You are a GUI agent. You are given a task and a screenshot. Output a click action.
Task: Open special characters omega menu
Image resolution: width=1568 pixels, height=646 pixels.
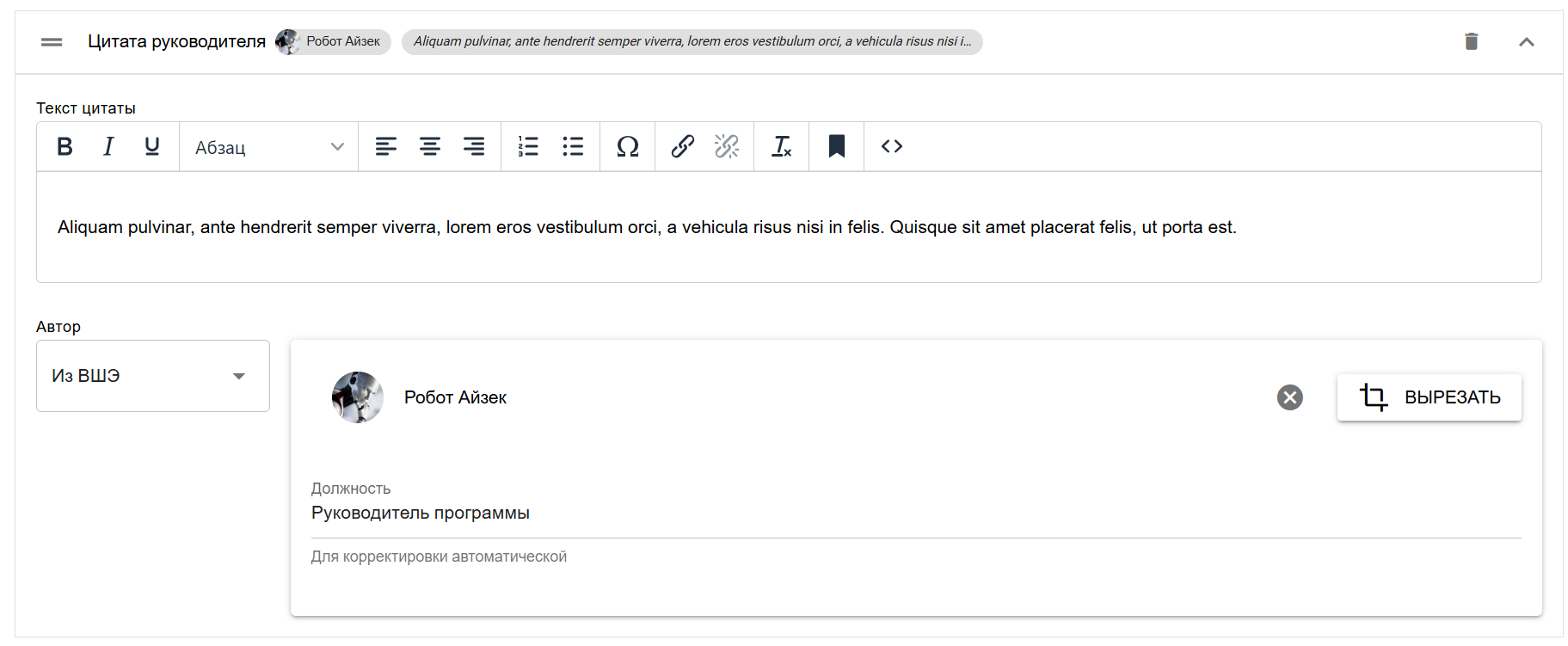[628, 147]
